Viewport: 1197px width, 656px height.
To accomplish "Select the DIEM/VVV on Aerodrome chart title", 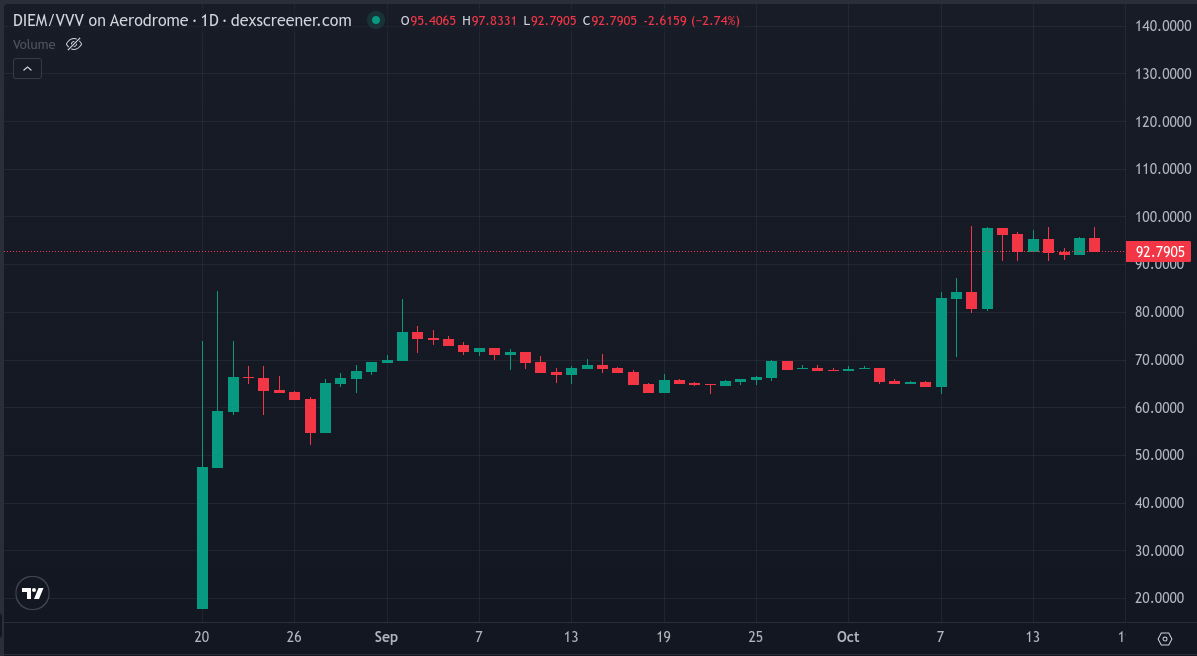I will click(182, 21).
